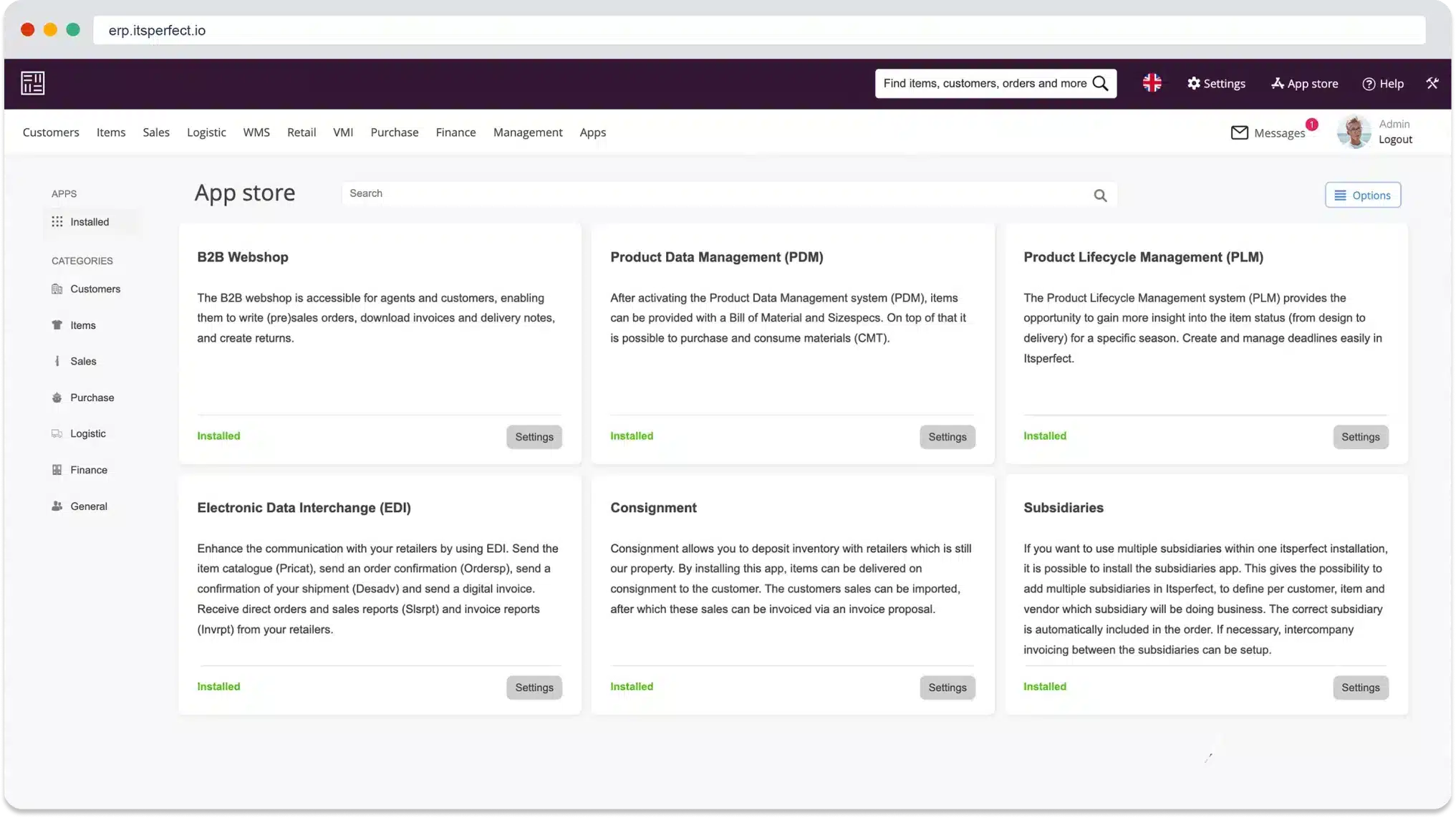Click the Admin profile avatar
Image resolution: width=1456 pixels, height=818 pixels.
click(x=1354, y=132)
